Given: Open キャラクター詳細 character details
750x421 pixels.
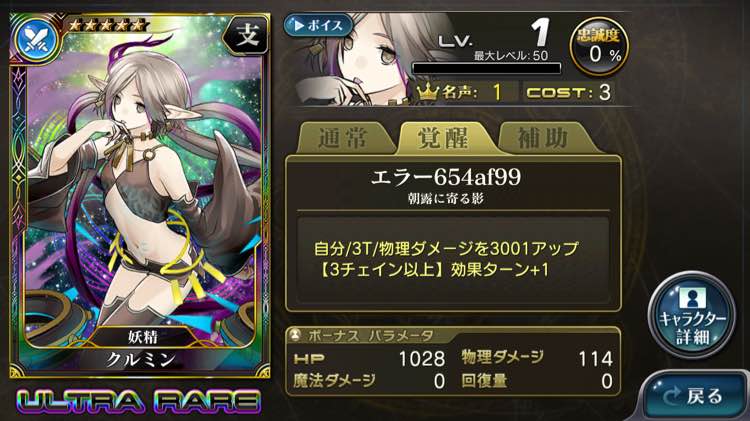Looking at the screenshot, I should pyautogui.click(x=691, y=315).
